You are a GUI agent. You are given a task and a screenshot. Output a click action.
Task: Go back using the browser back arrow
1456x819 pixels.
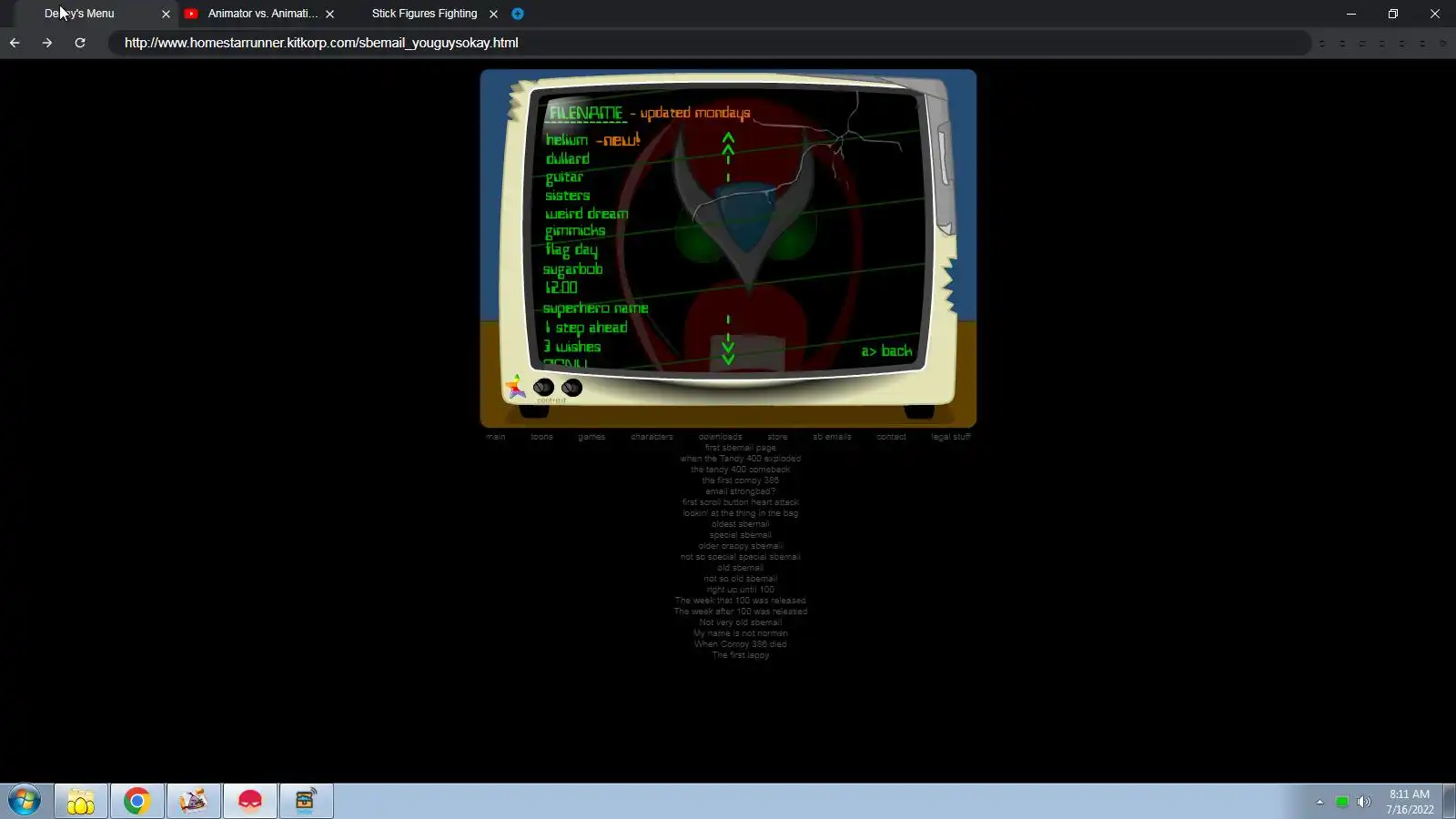[15, 43]
